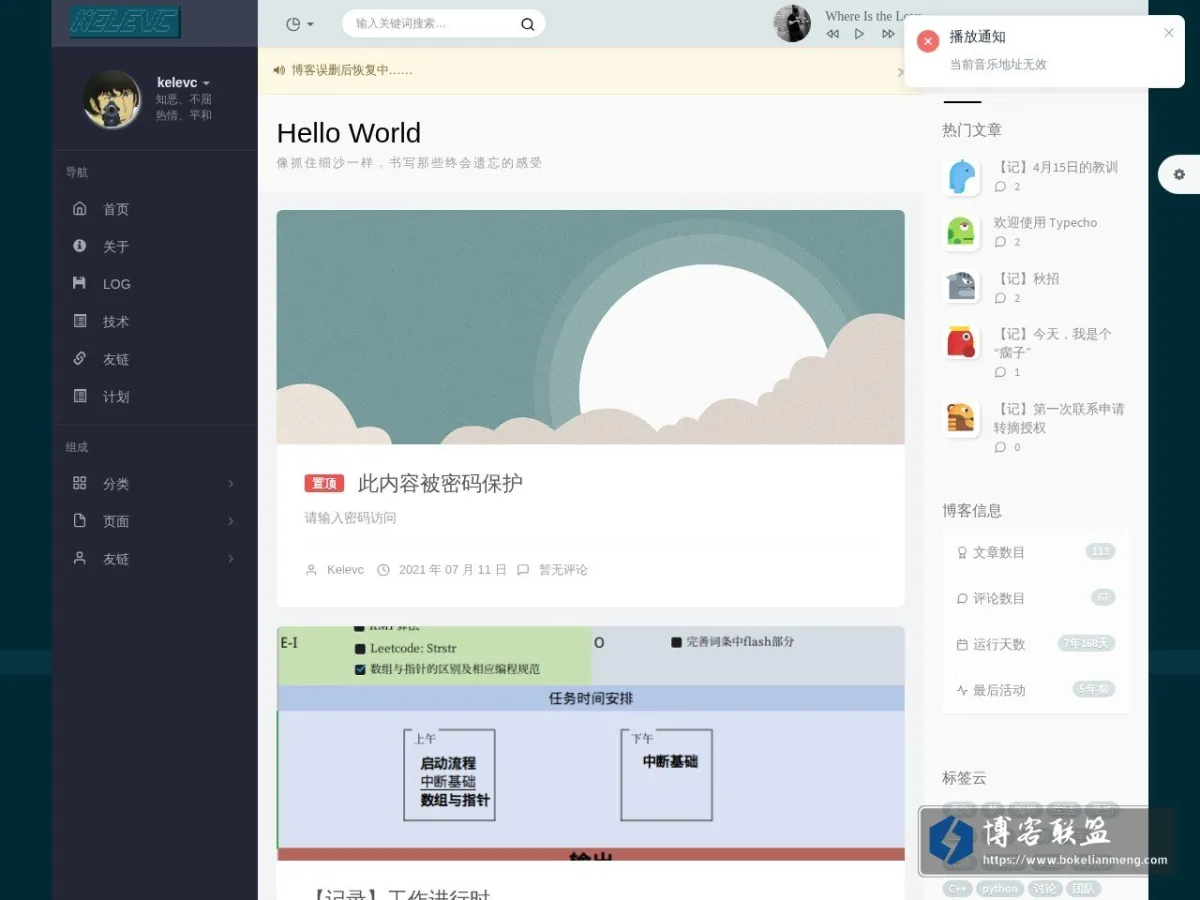This screenshot has height=900, width=1200.
Task: Click the KELEVC site logo
Action: pos(125,22)
